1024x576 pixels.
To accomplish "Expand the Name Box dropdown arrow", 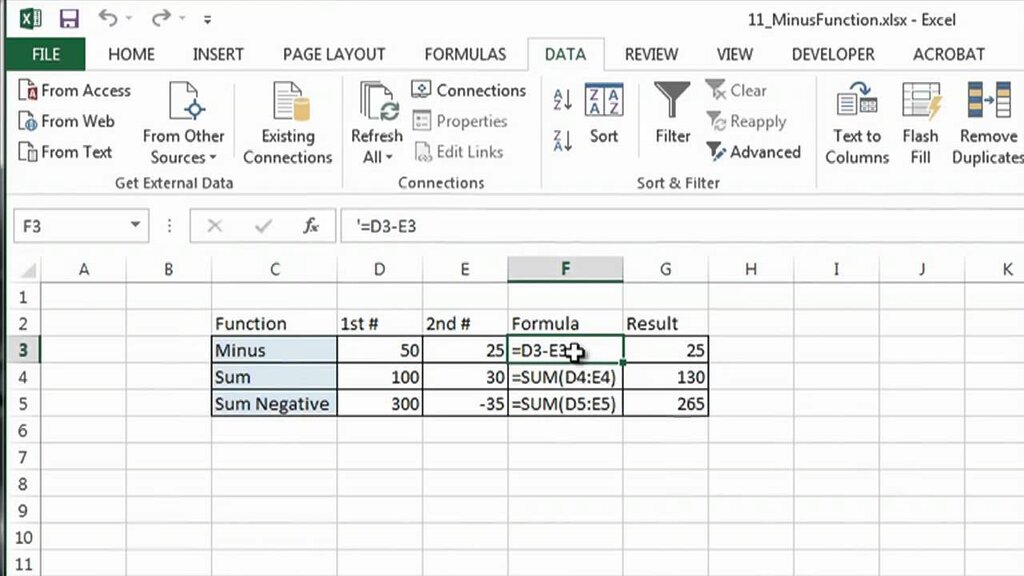I will pos(135,225).
